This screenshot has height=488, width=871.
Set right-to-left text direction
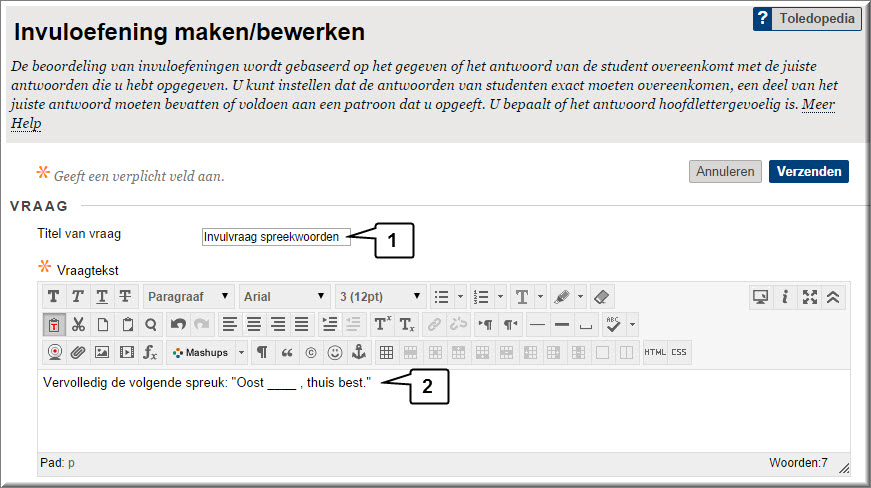tap(510, 324)
